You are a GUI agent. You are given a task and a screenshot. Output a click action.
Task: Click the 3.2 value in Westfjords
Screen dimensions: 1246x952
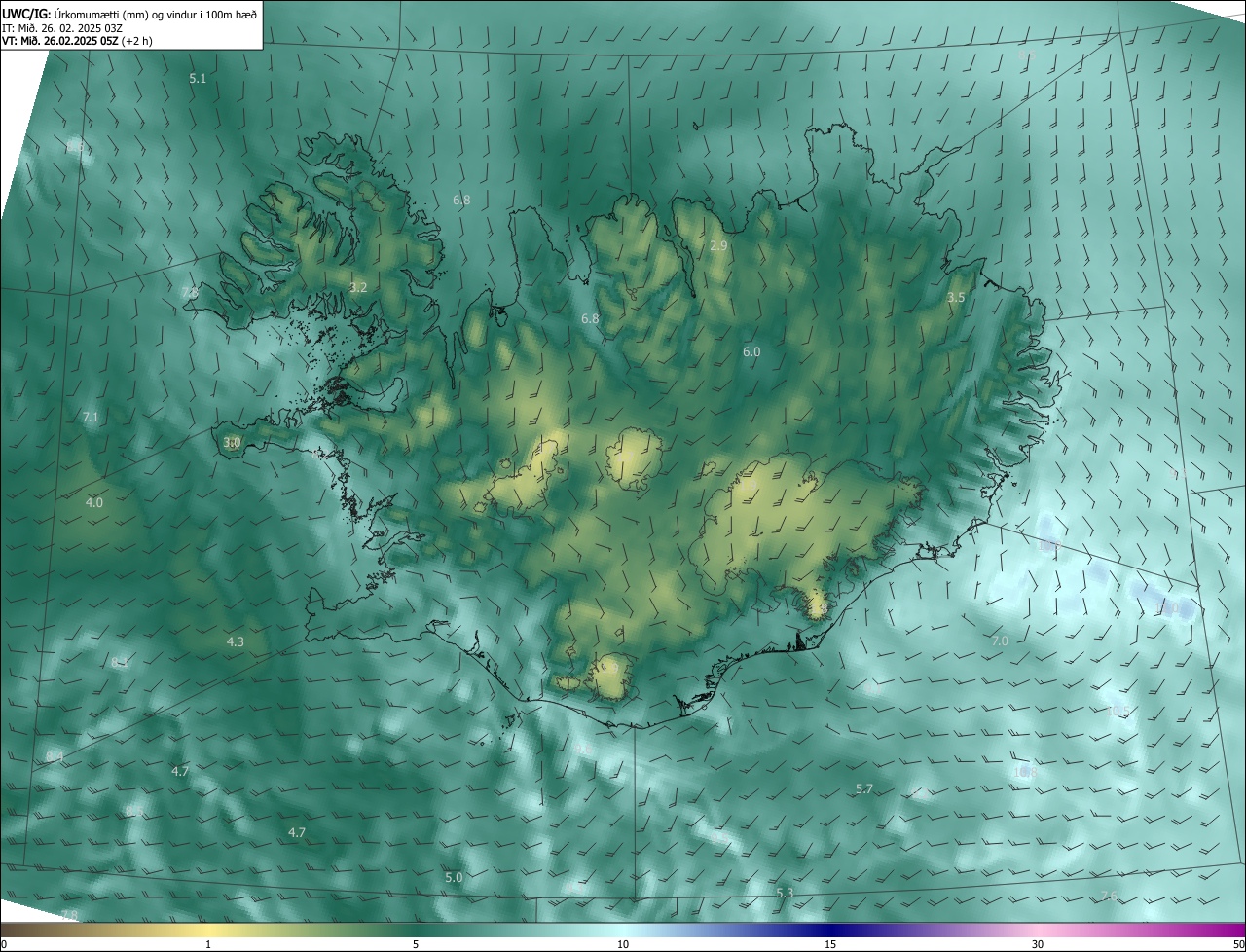[x=358, y=287]
